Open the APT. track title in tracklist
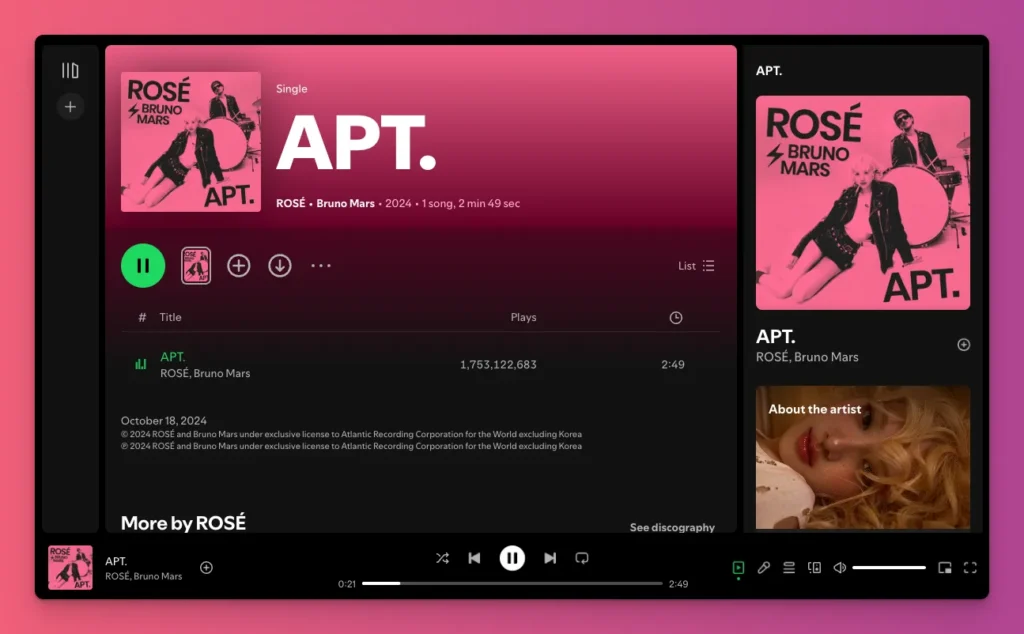This screenshot has height=634, width=1024. [172, 357]
